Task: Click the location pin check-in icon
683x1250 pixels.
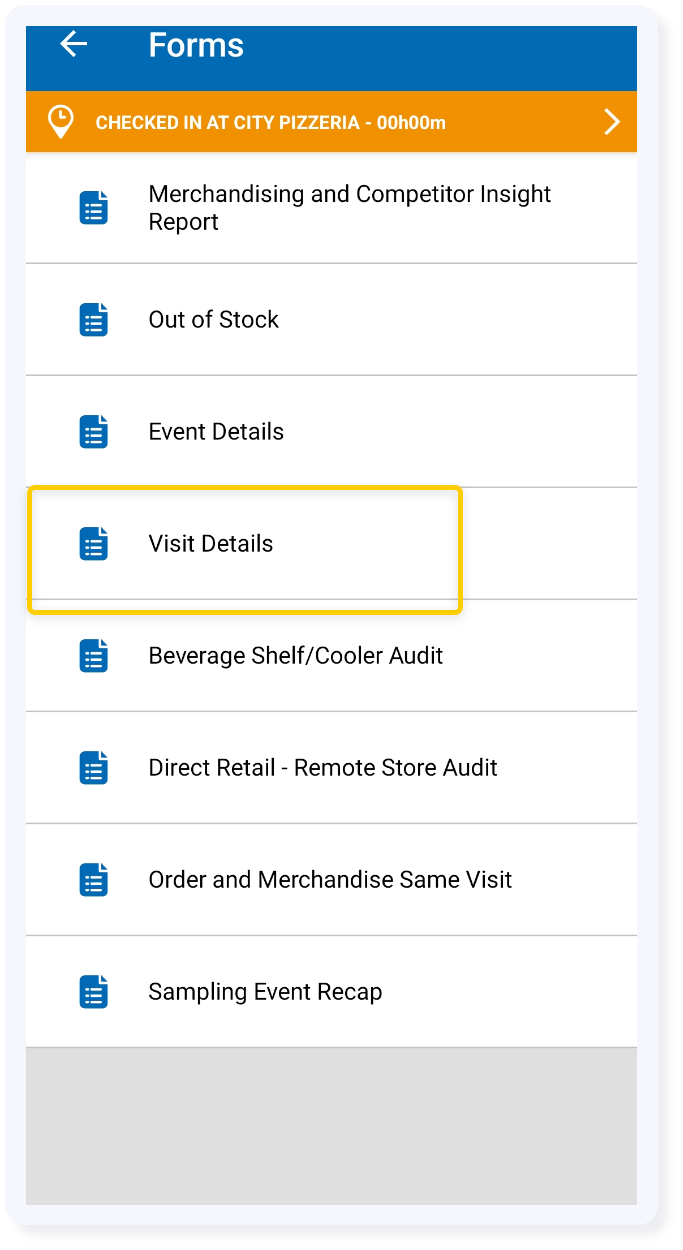Action: point(61,122)
